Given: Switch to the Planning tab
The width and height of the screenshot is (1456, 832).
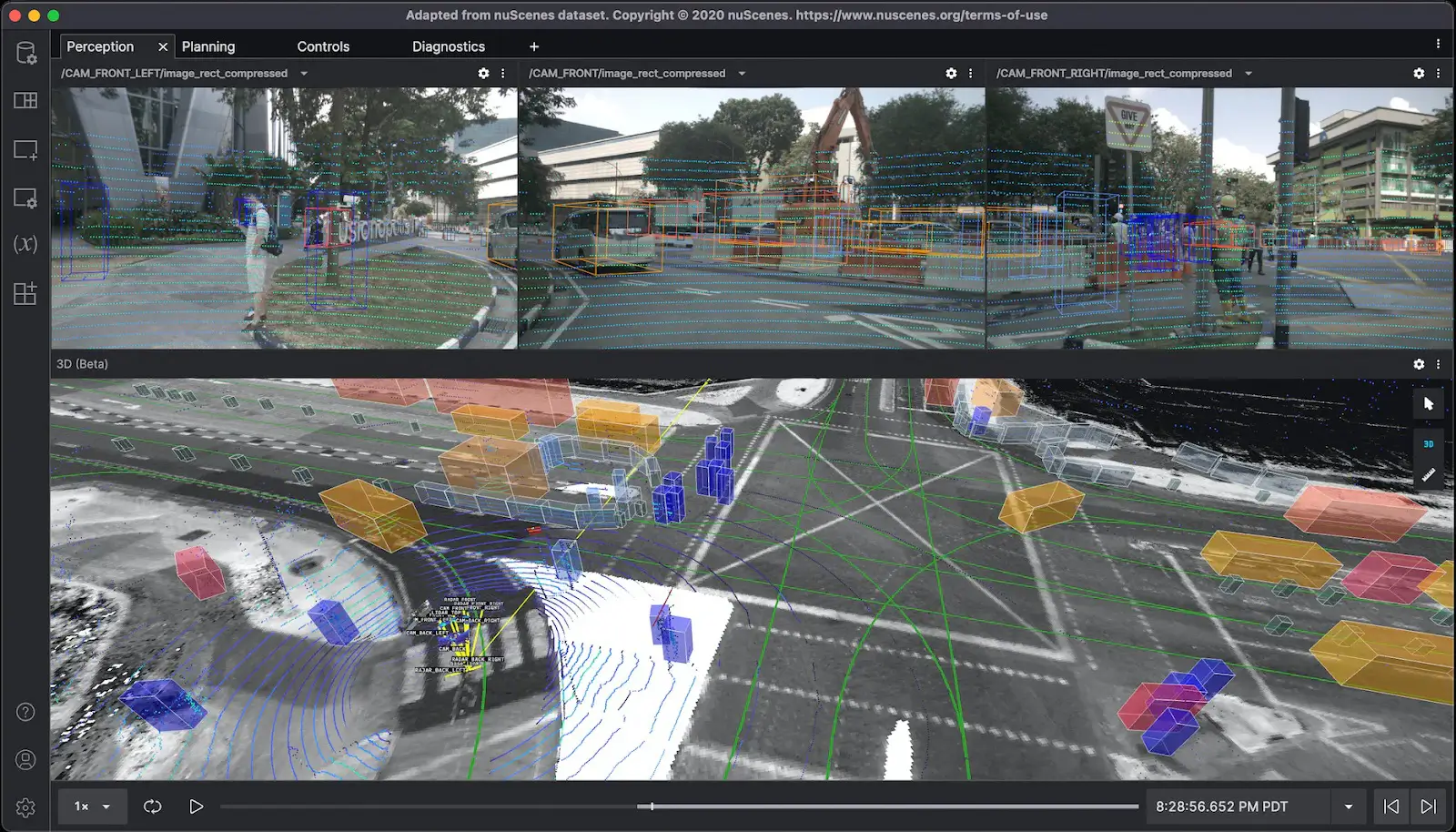Looking at the screenshot, I should [208, 46].
